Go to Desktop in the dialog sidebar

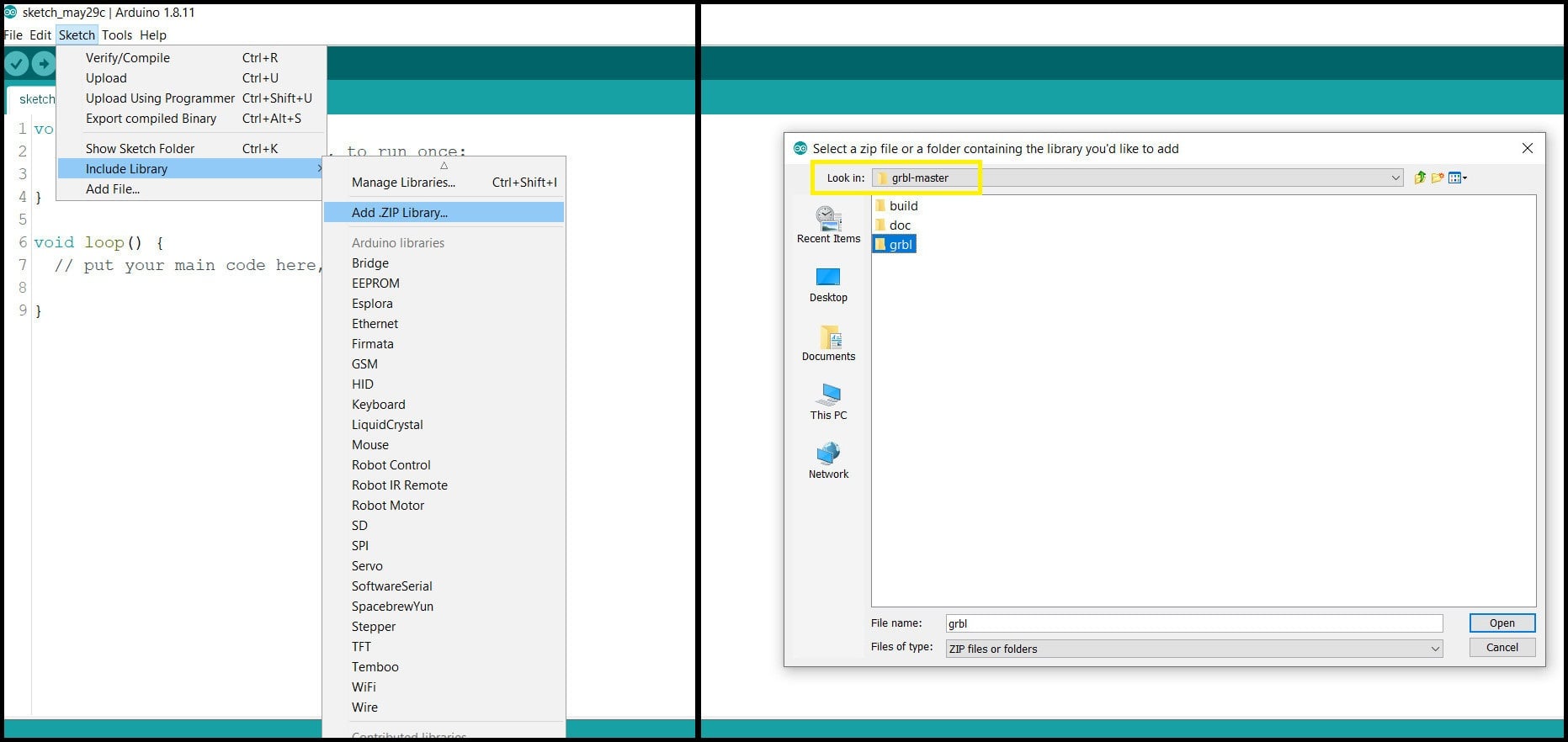click(x=829, y=285)
